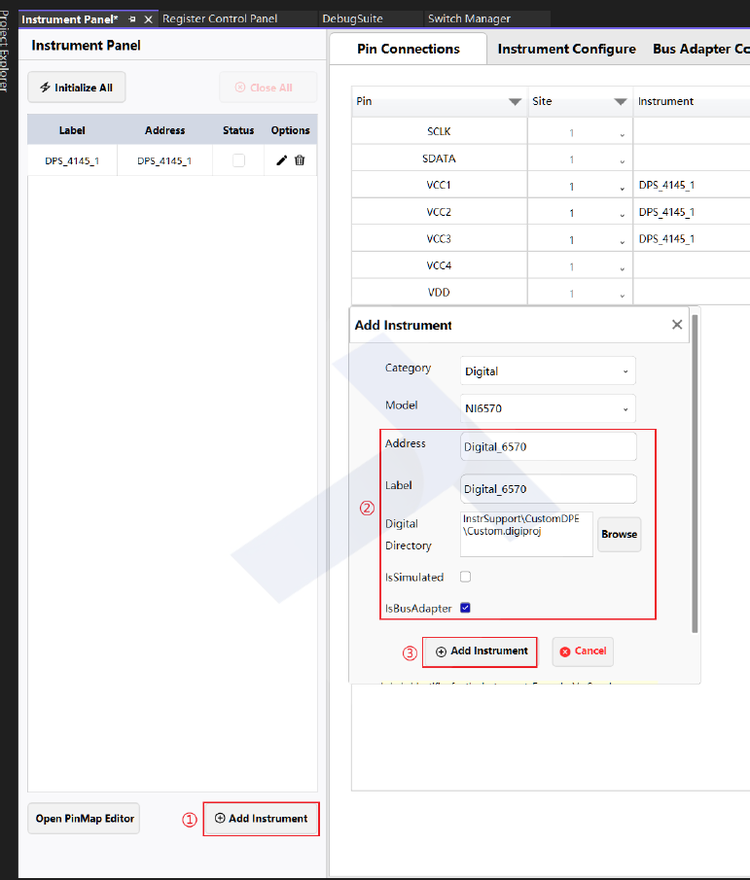The height and width of the screenshot is (880, 750).
Task: Click Browse for the Digital Directory
Action: click(x=618, y=534)
